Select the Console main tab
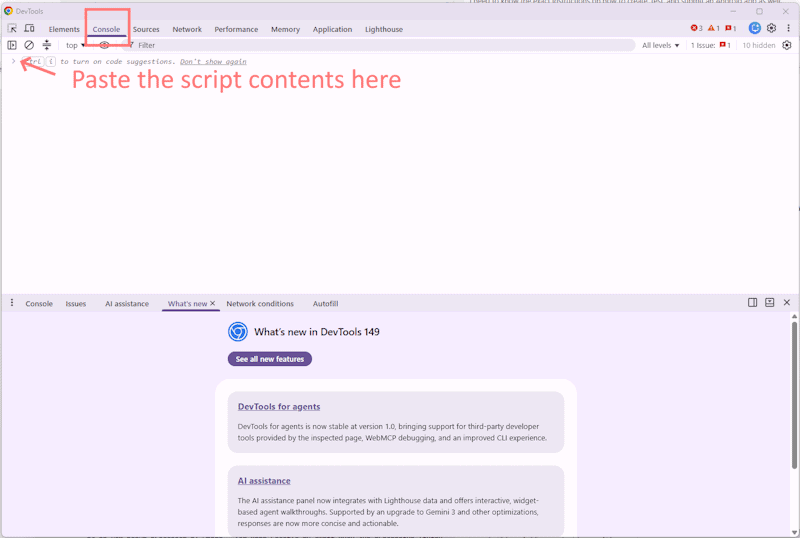The height and width of the screenshot is (538, 800). (x=106, y=29)
